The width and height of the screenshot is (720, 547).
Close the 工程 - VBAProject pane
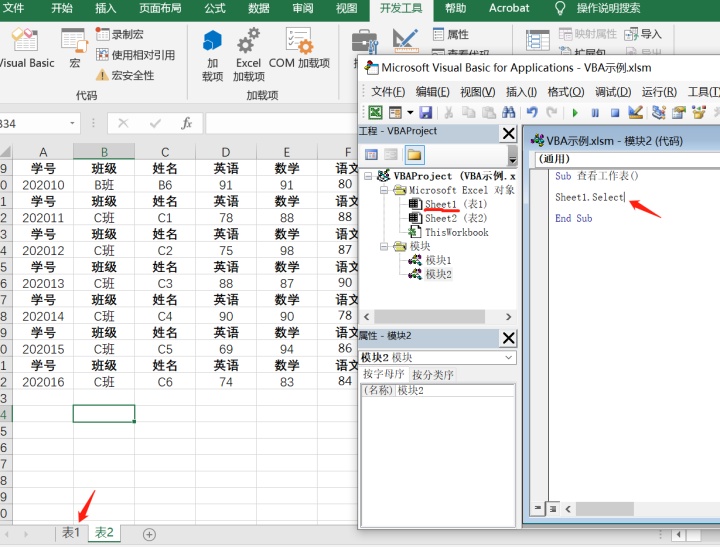click(x=508, y=134)
